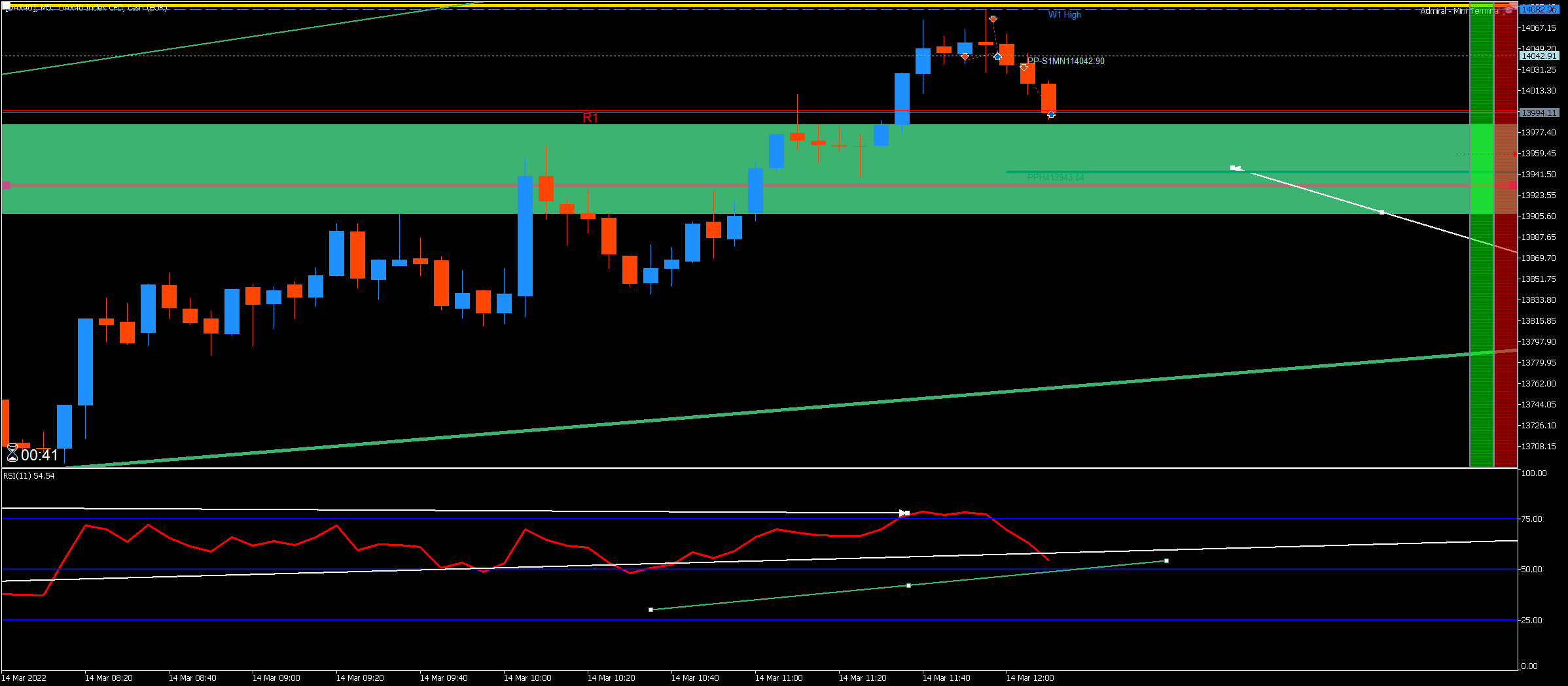
Task: Click the pink square handle on the chart's left edge
Action: pos(7,186)
